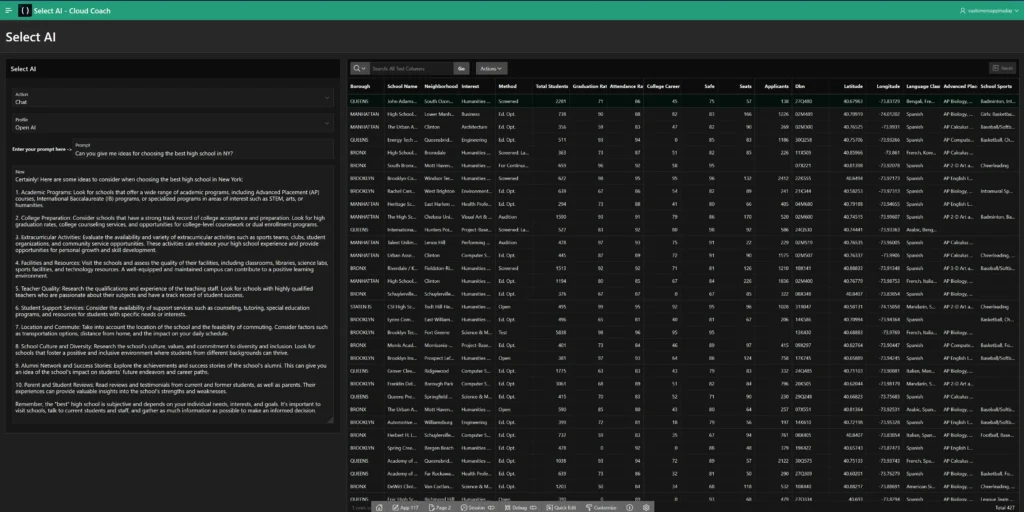Open Debug in the developer toolbar
This screenshot has width=1024, height=512.
click(519, 507)
